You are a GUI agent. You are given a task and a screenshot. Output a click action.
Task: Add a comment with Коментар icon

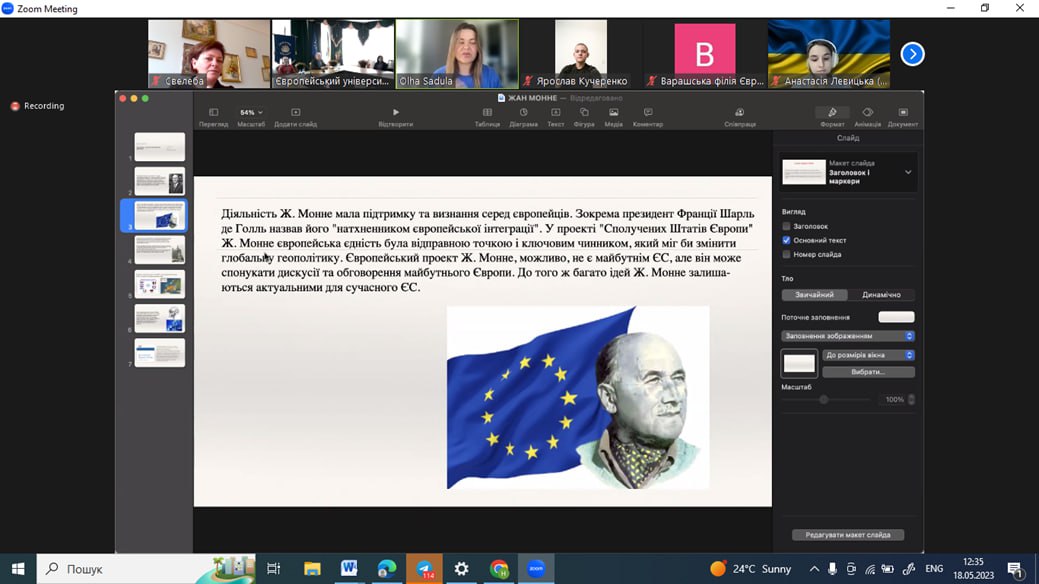[648, 113]
